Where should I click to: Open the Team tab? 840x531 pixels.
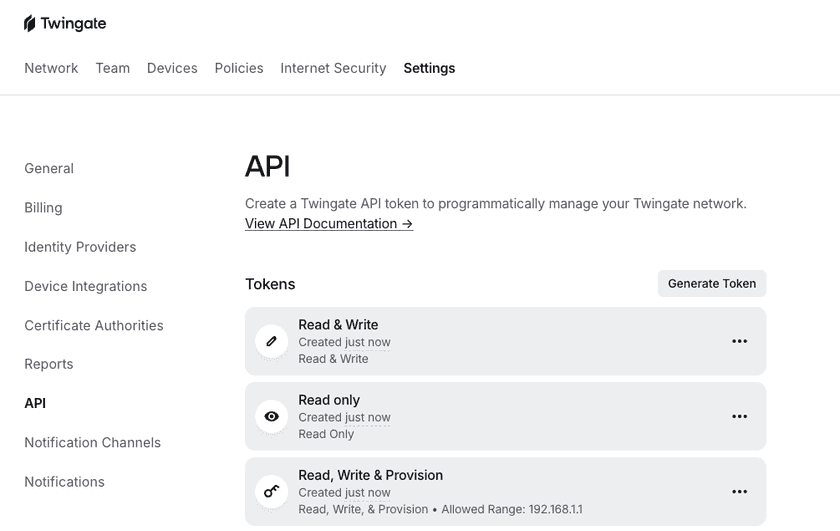pyautogui.click(x=112, y=68)
